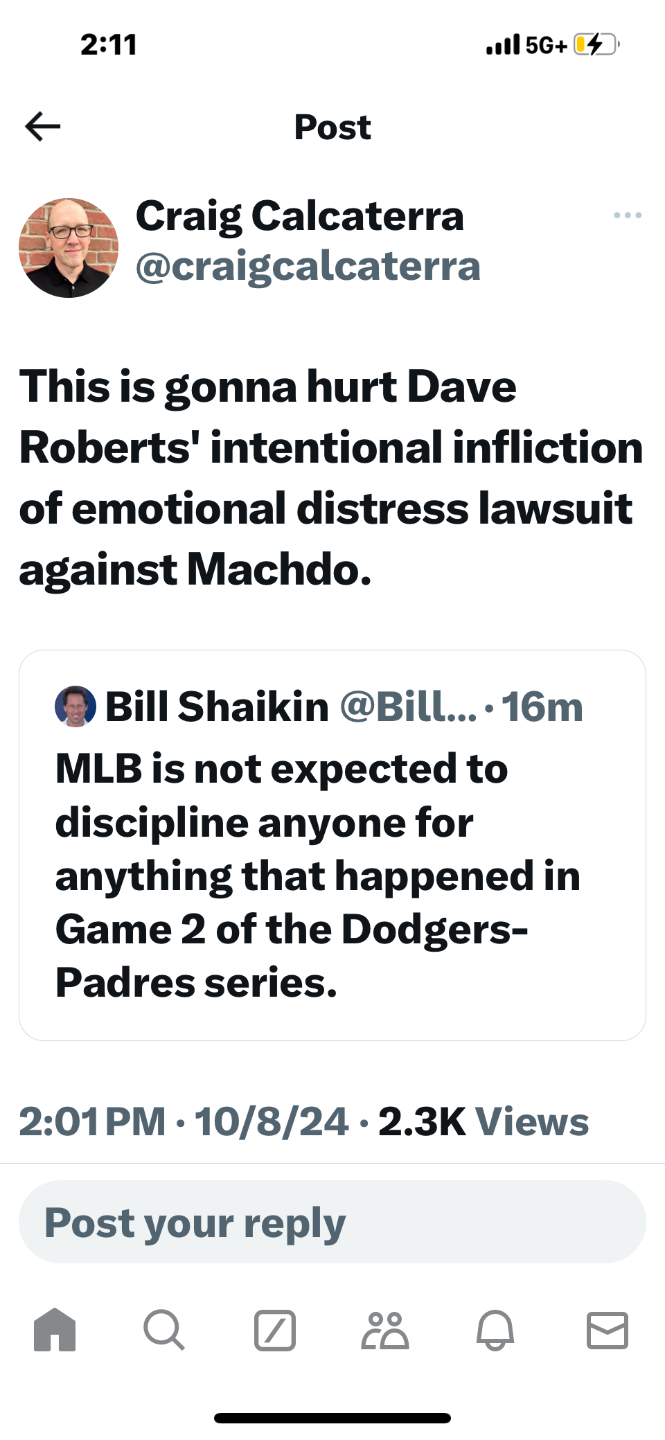Open the Grok slash icon tab
This screenshot has height=1440, width=665.
[x=275, y=1330]
